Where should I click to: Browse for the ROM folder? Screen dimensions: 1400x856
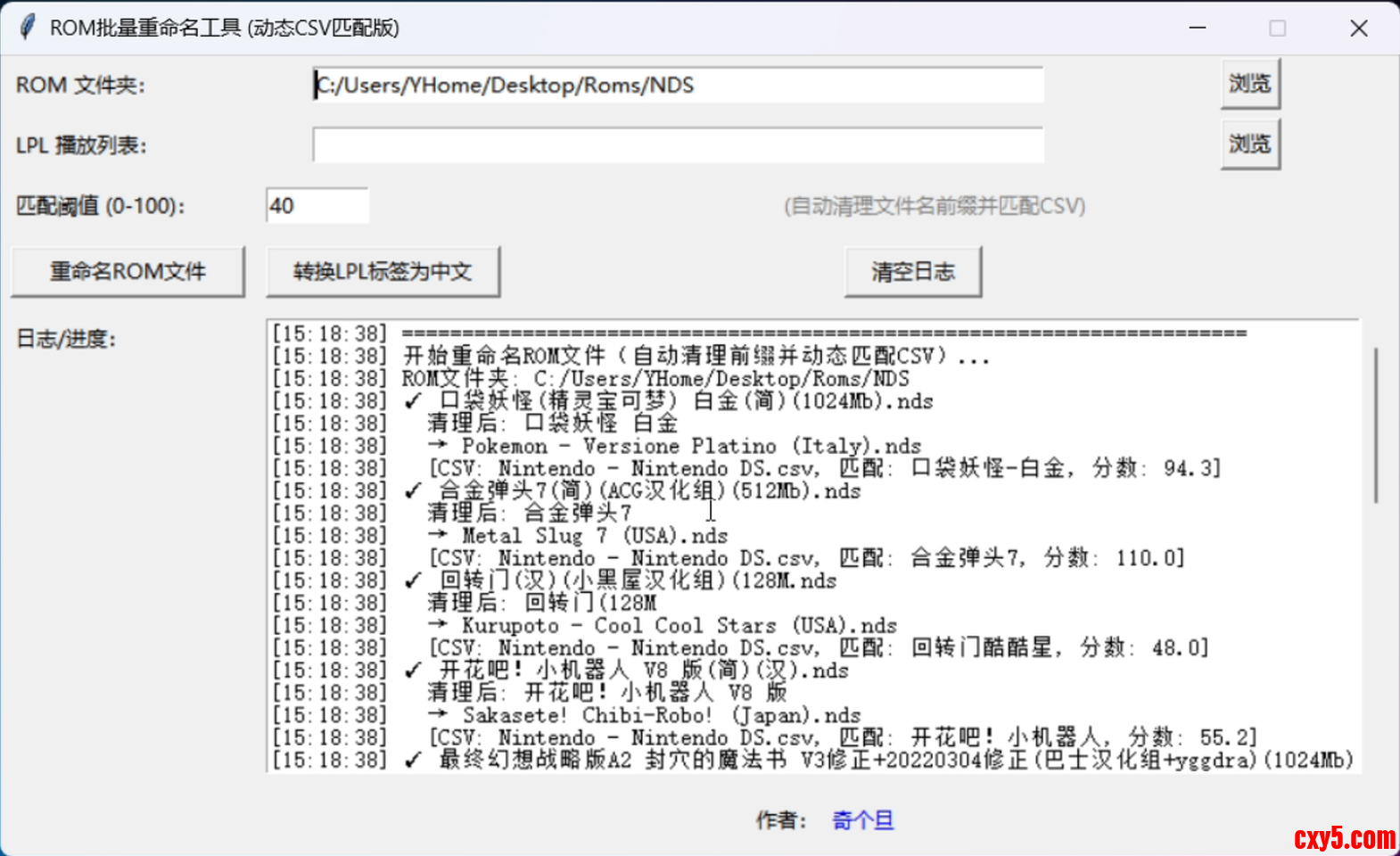coord(1249,84)
